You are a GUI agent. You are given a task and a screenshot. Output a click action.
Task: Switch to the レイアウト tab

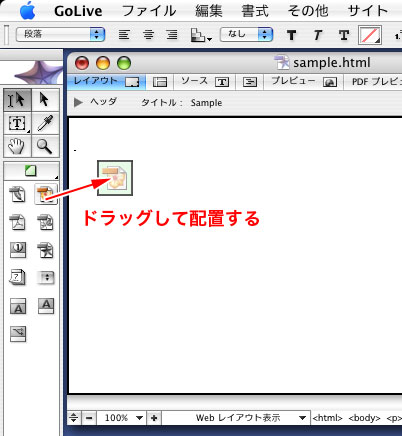[x=106, y=82]
